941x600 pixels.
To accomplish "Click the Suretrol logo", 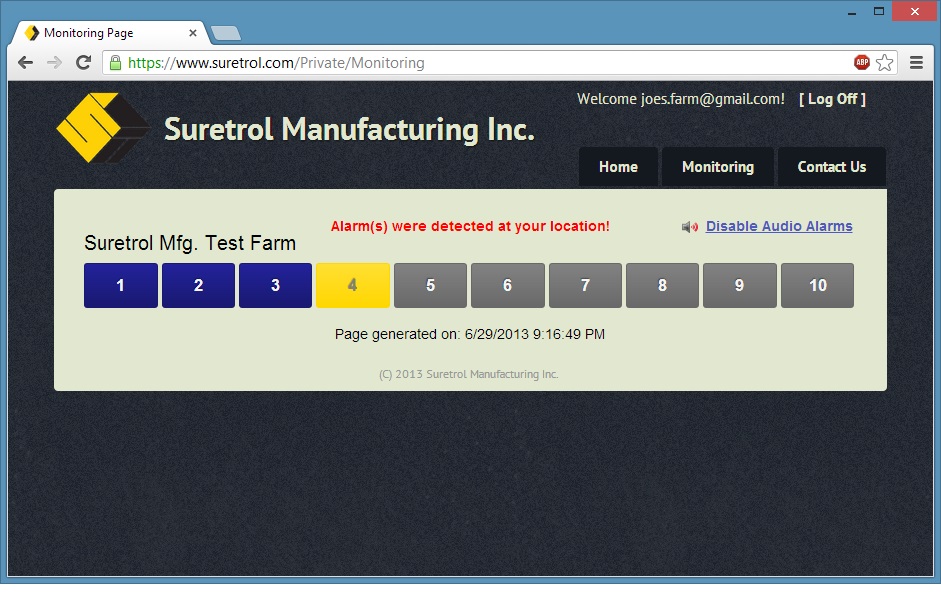I will [x=89, y=127].
